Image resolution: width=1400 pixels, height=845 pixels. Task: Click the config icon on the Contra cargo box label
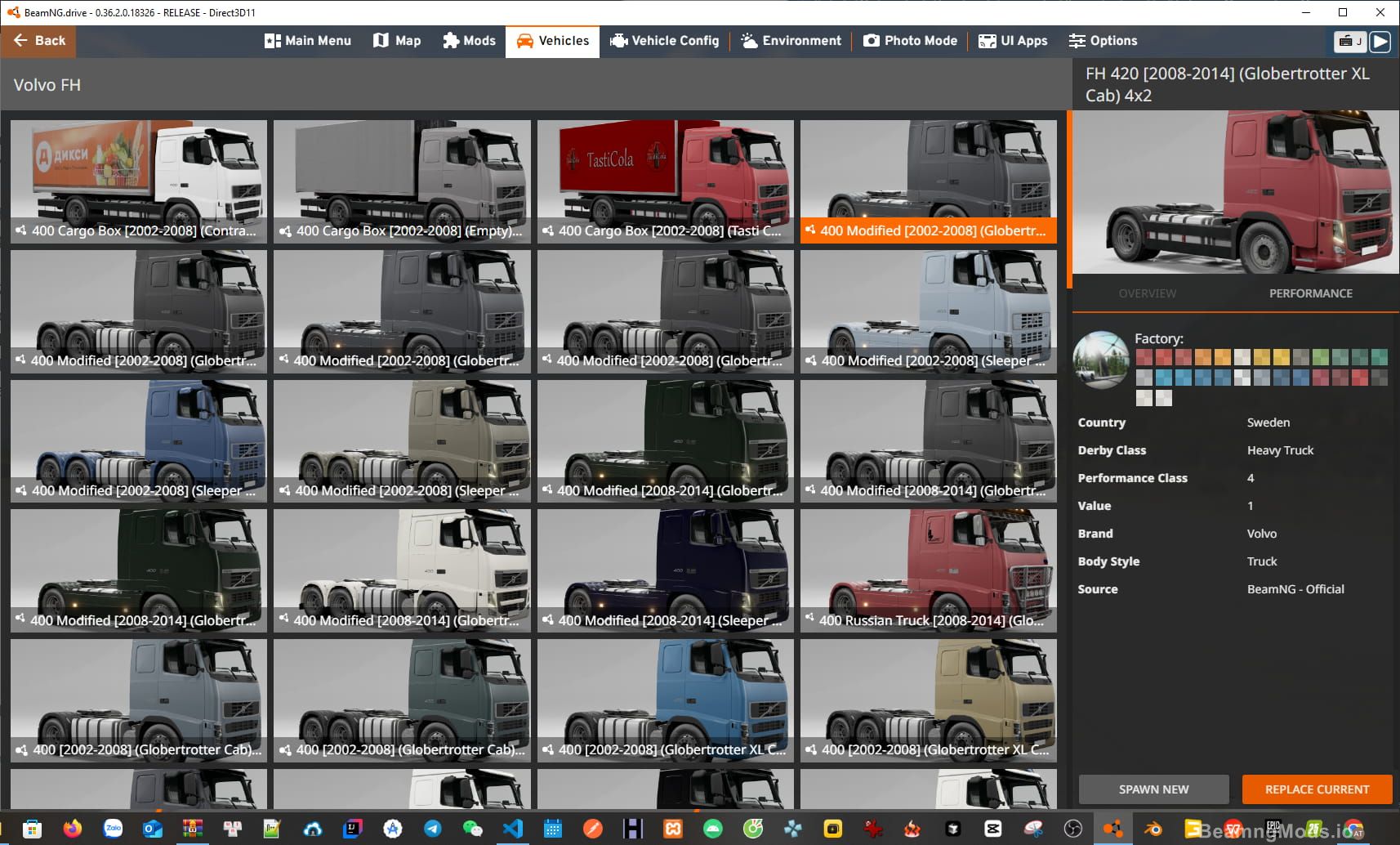20,230
